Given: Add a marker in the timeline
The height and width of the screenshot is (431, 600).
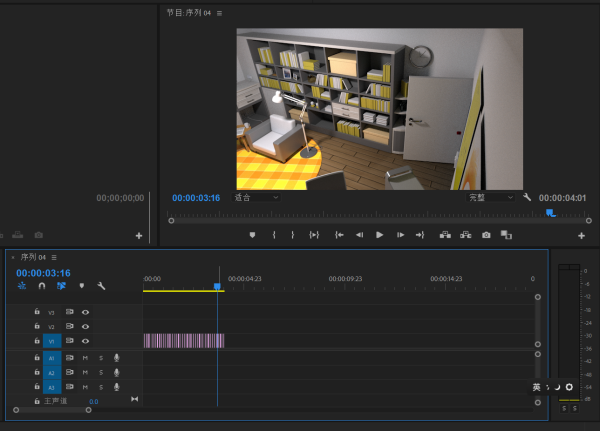Looking at the screenshot, I should coord(82,286).
